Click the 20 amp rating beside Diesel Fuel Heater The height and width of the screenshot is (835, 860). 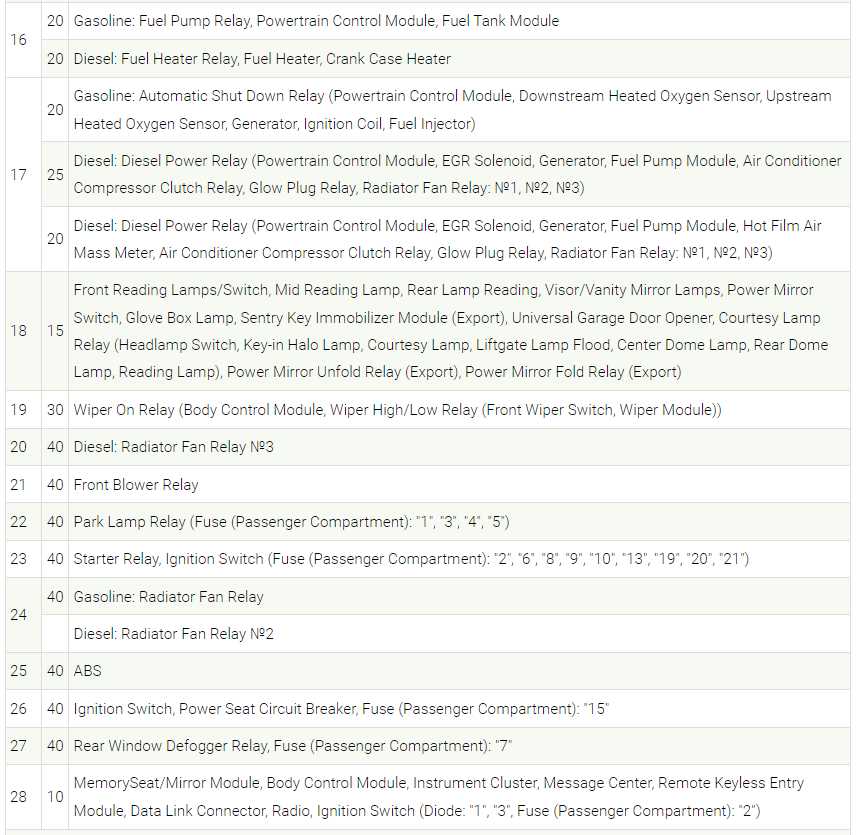tap(55, 59)
